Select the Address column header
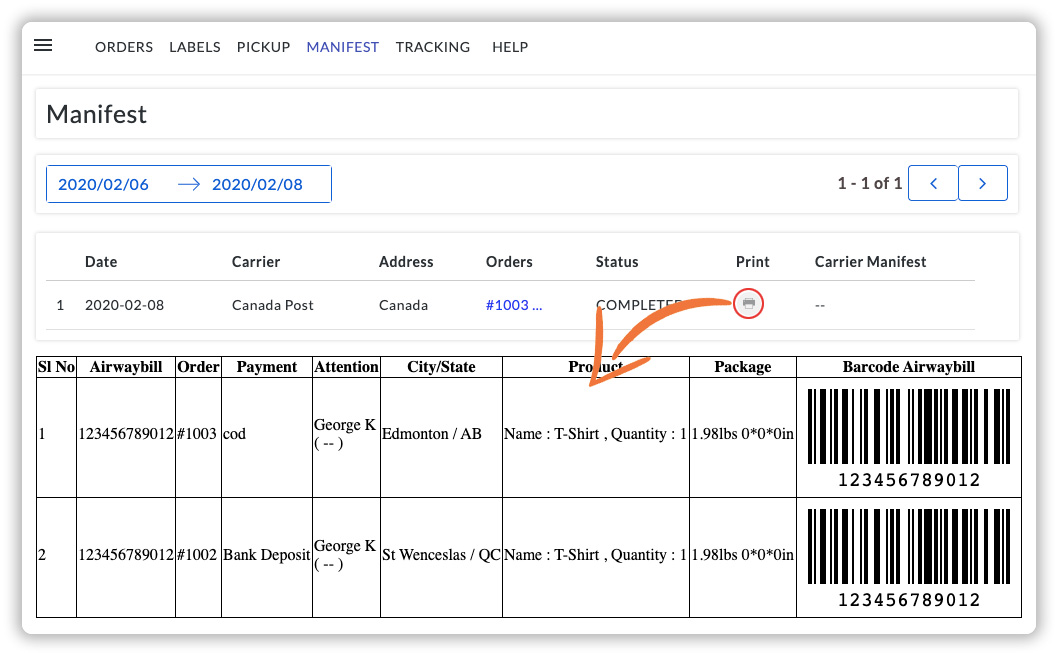 click(406, 262)
